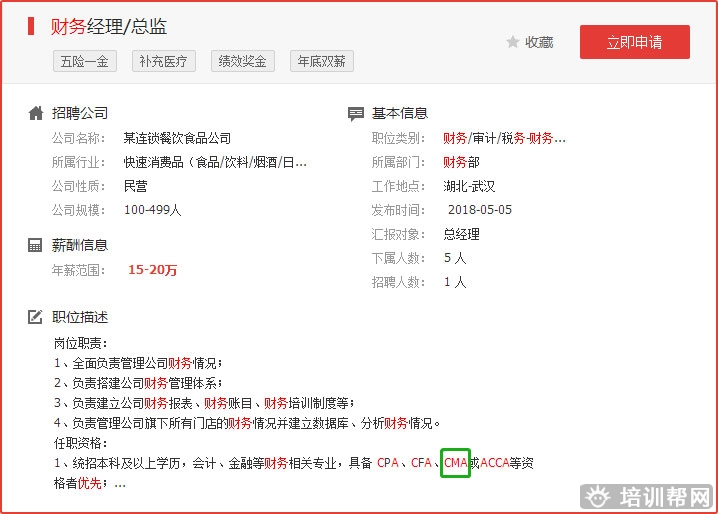The width and height of the screenshot is (718, 514).
Task: Click the star favorite icon
Action: (513, 42)
